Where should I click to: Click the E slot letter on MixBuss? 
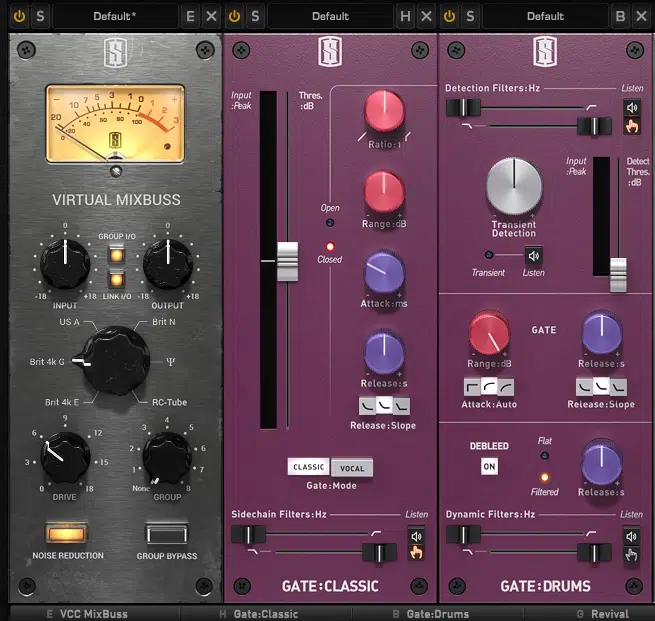tap(190, 16)
